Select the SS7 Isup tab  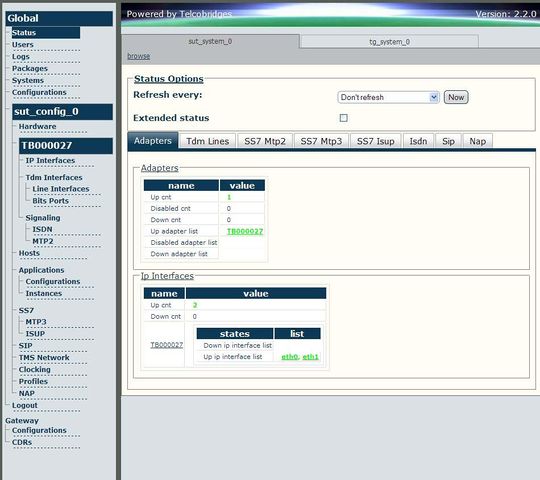(375, 141)
